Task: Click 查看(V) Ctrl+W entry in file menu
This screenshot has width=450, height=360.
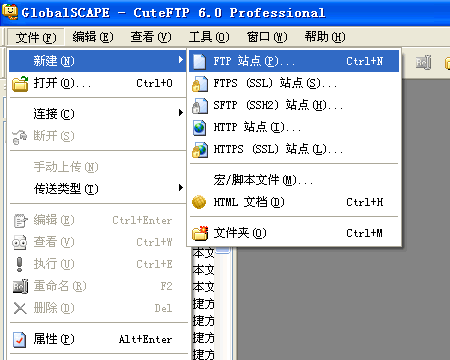Action: (x=97, y=242)
